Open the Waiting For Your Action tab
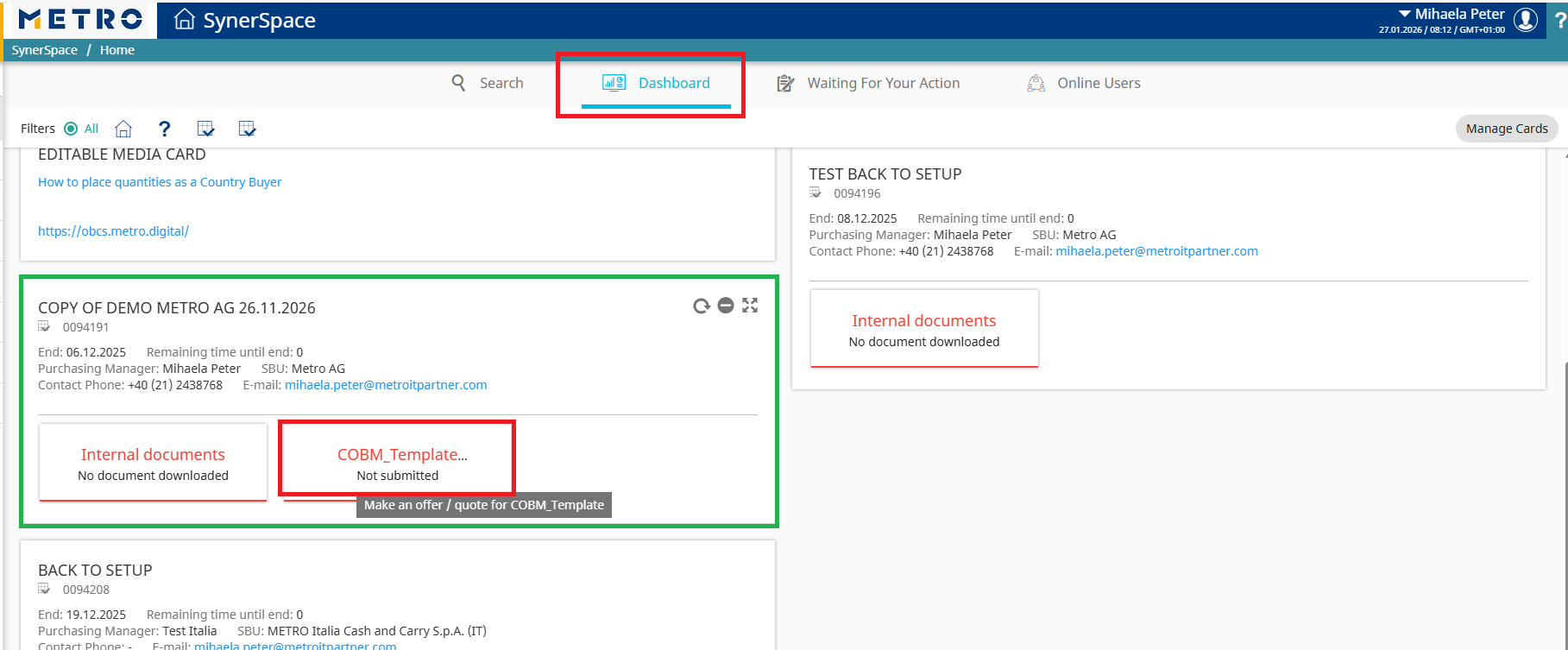Image resolution: width=1568 pixels, height=650 pixels. (x=868, y=83)
